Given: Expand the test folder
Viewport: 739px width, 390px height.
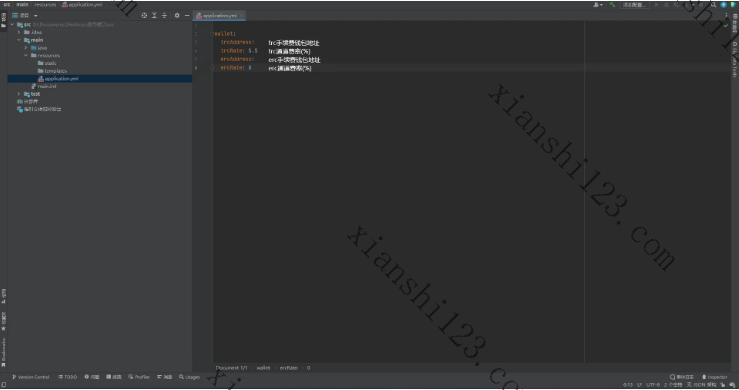Looking at the screenshot, I should click(x=19, y=94).
